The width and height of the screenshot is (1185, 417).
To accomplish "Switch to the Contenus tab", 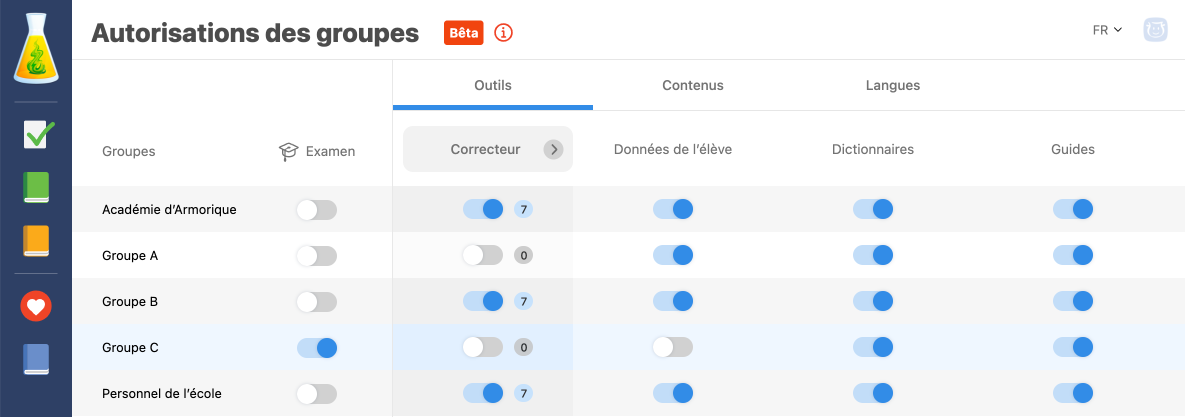I will (692, 86).
